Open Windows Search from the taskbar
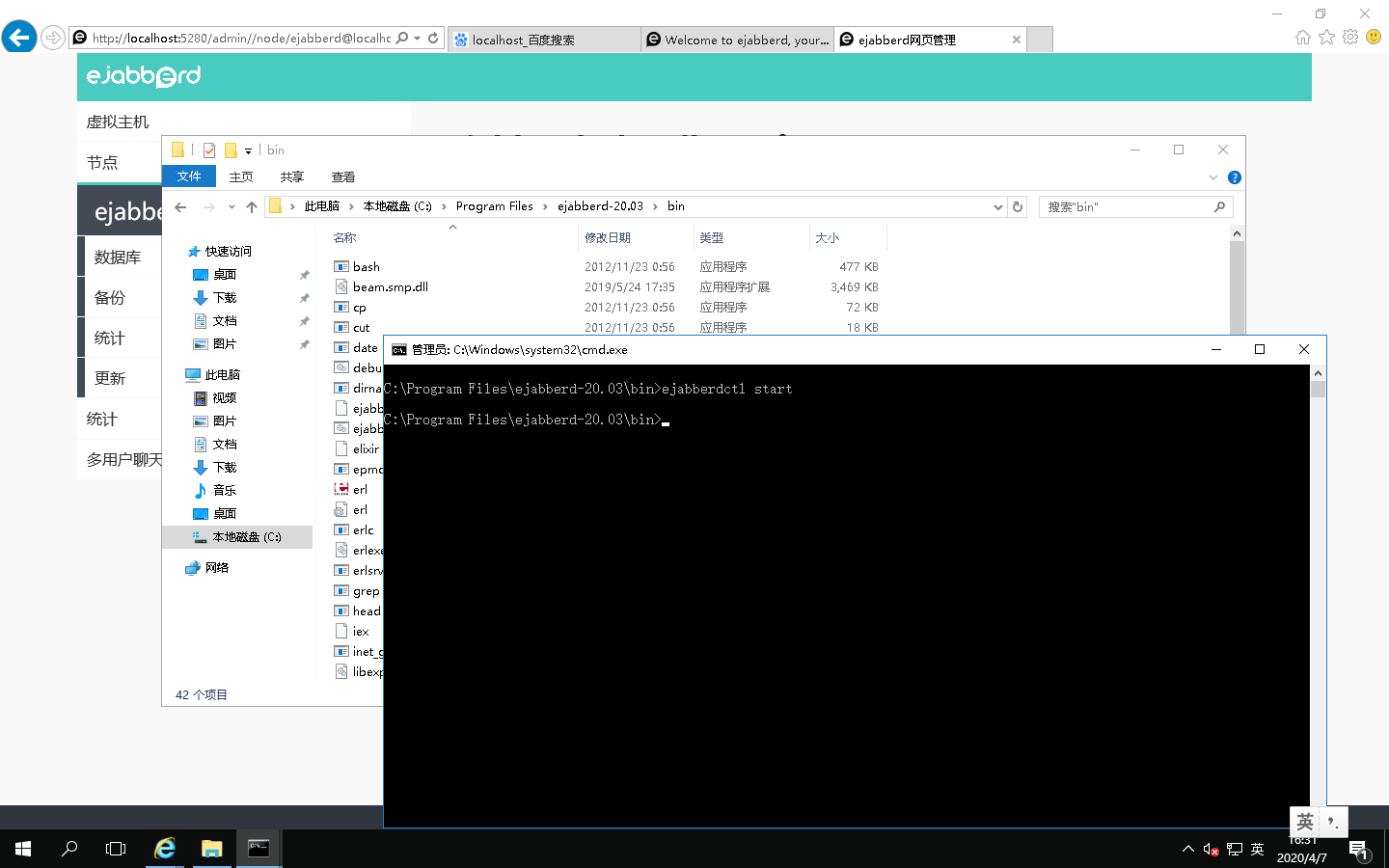Viewport: 1389px width, 868px height. (68, 849)
